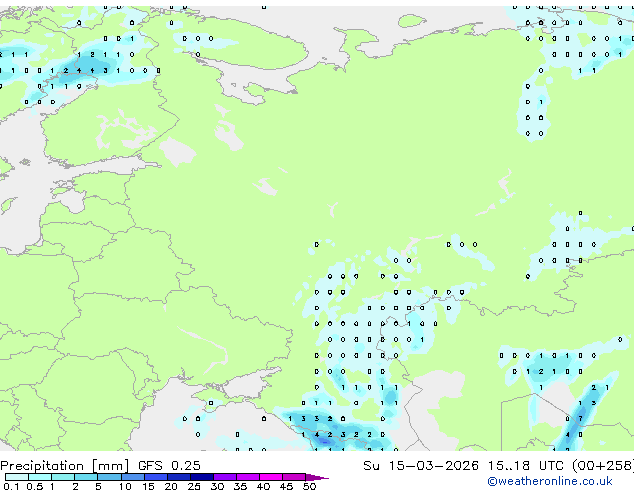
Task: Click legend value "15" under the scale
Action: click(x=148, y=486)
